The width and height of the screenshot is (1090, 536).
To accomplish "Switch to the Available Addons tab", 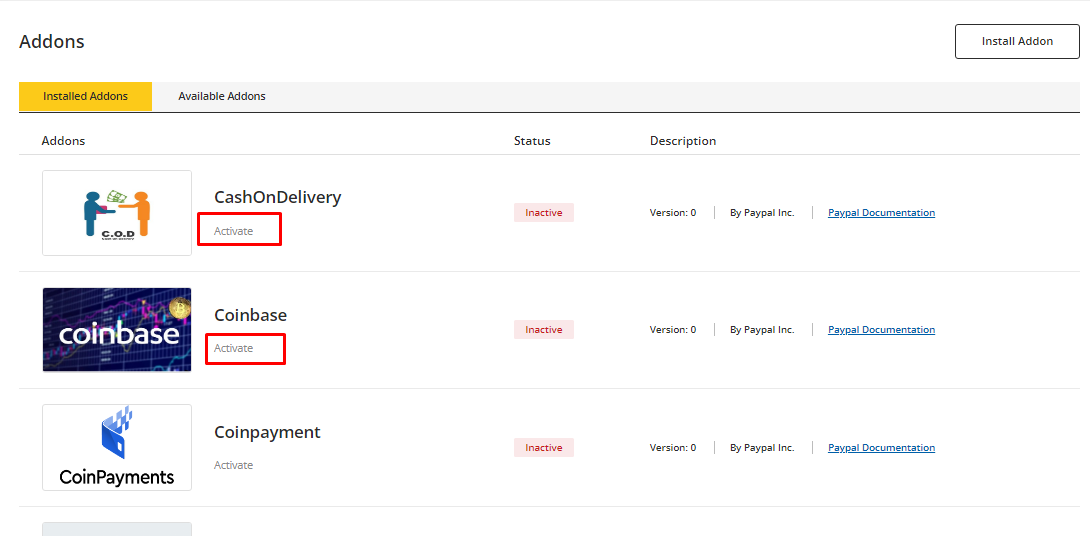I will pyautogui.click(x=222, y=97).
